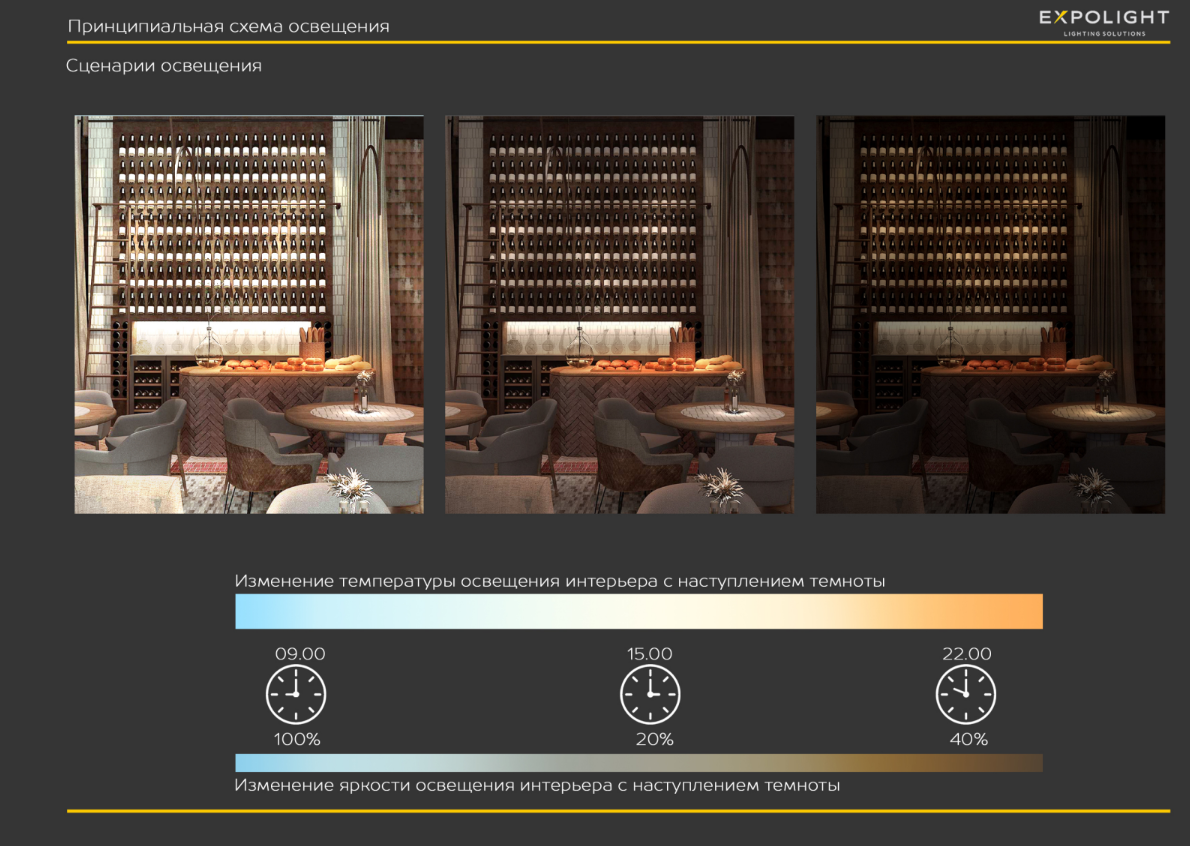
Task: Click the 'Изменение температуры освещения' caption
Action: click(560, 581)
